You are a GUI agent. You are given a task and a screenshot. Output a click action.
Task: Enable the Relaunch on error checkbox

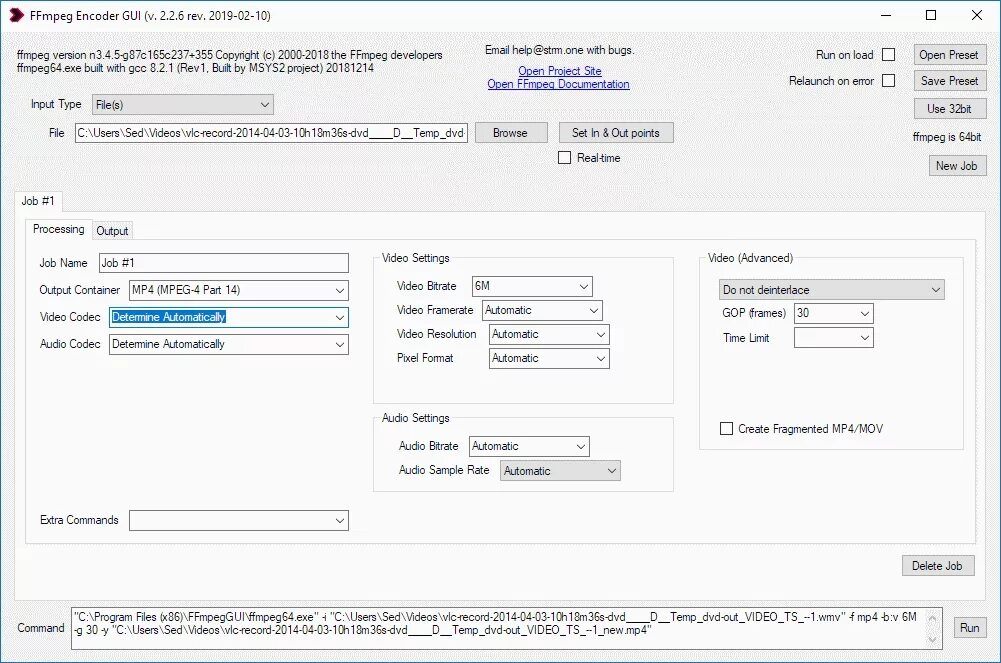click(888, 80)
